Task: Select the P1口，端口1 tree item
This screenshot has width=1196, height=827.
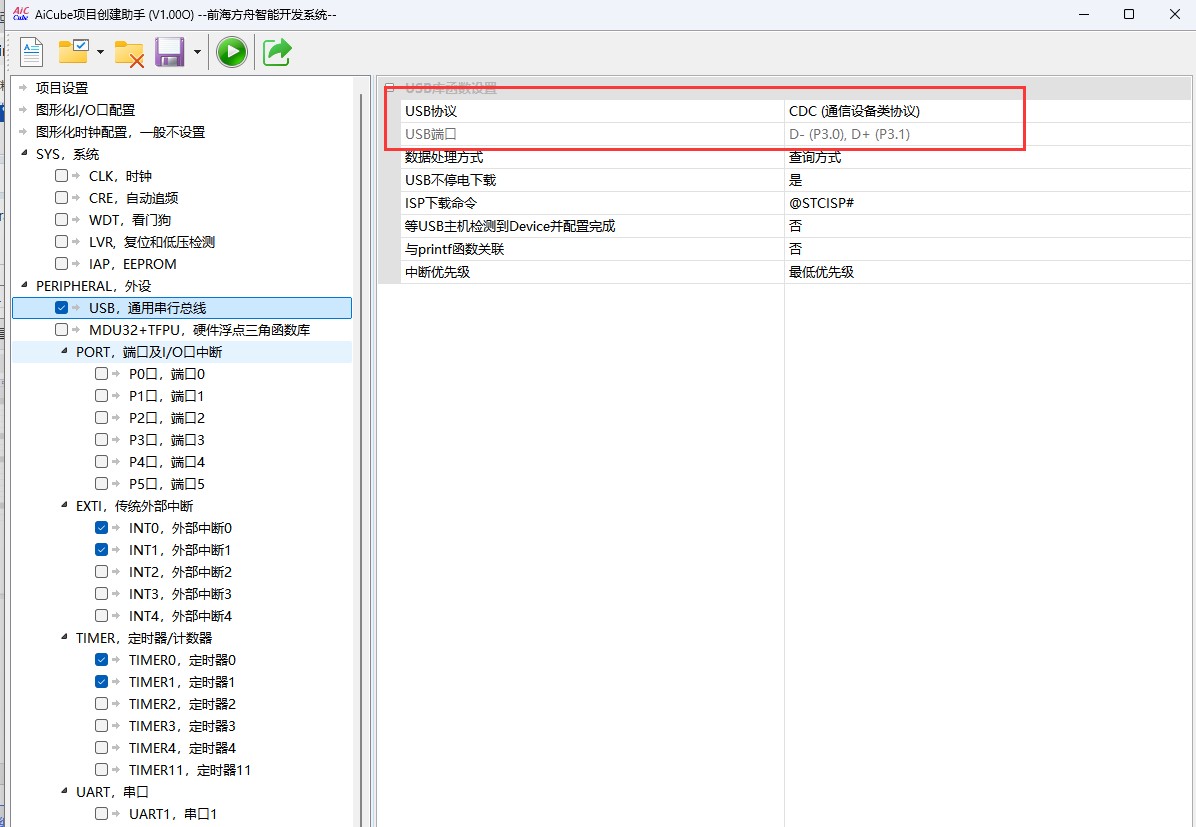Action: (167, 396)
